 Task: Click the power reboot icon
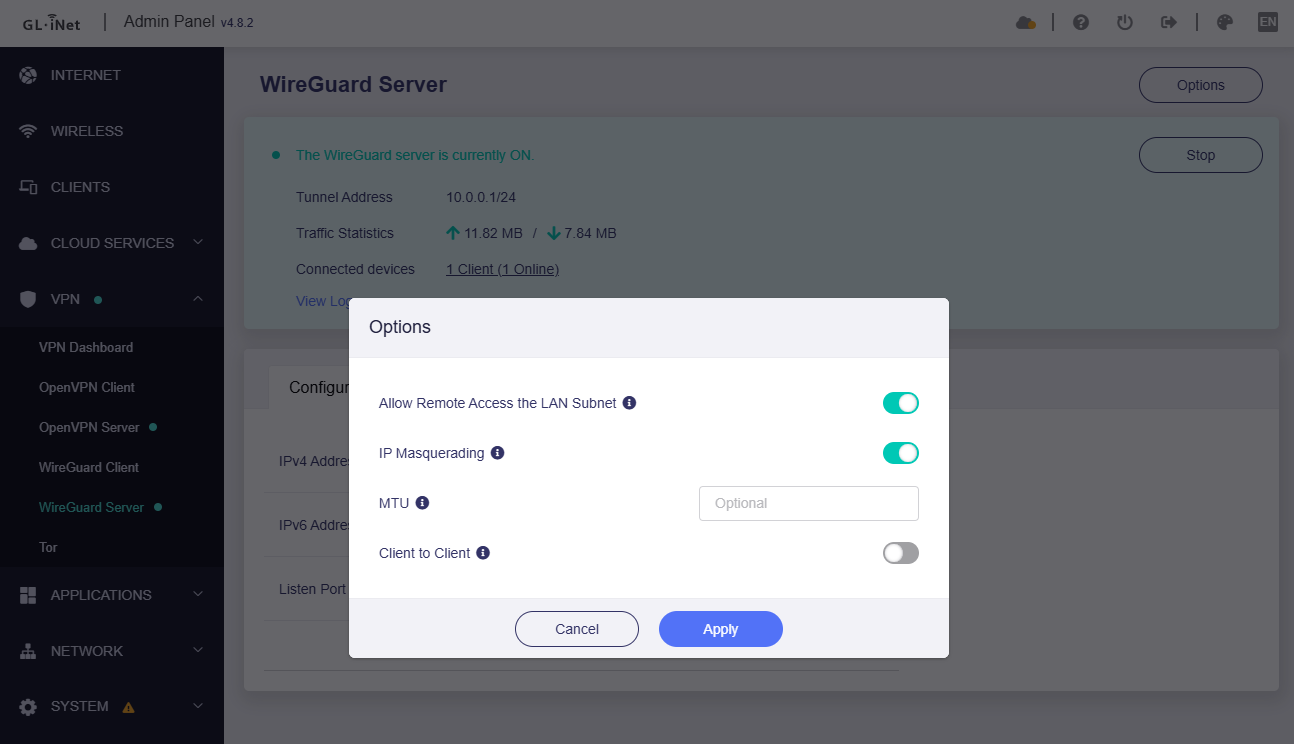1125,22
